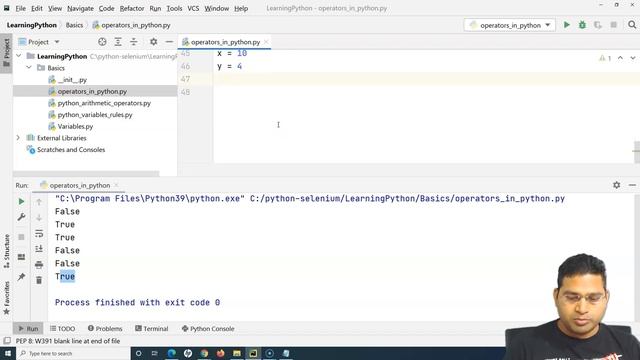Open the Terminal tool window
The image size is (640, 360).
(x=151, y=329)
